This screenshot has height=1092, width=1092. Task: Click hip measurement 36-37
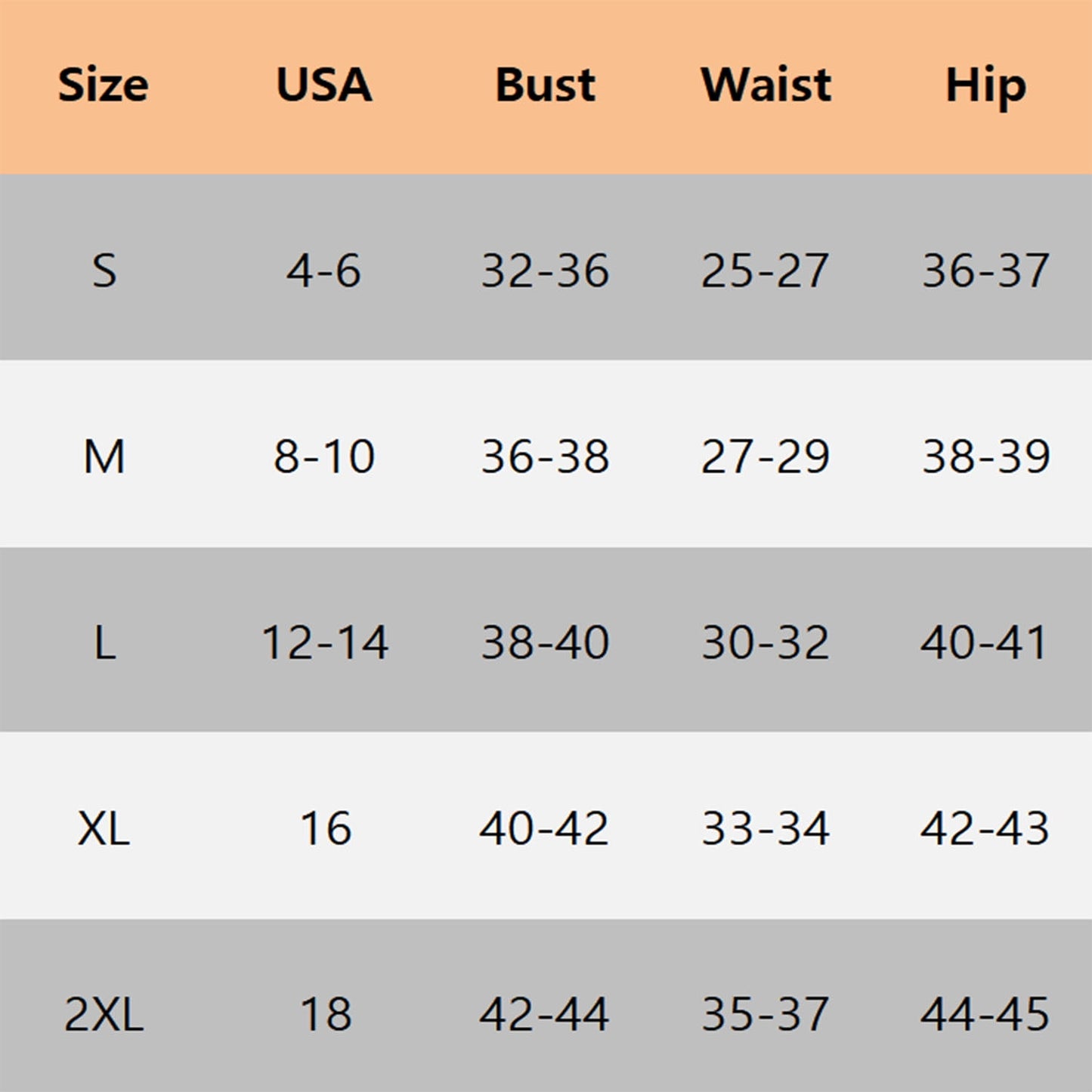click(986, 271)
